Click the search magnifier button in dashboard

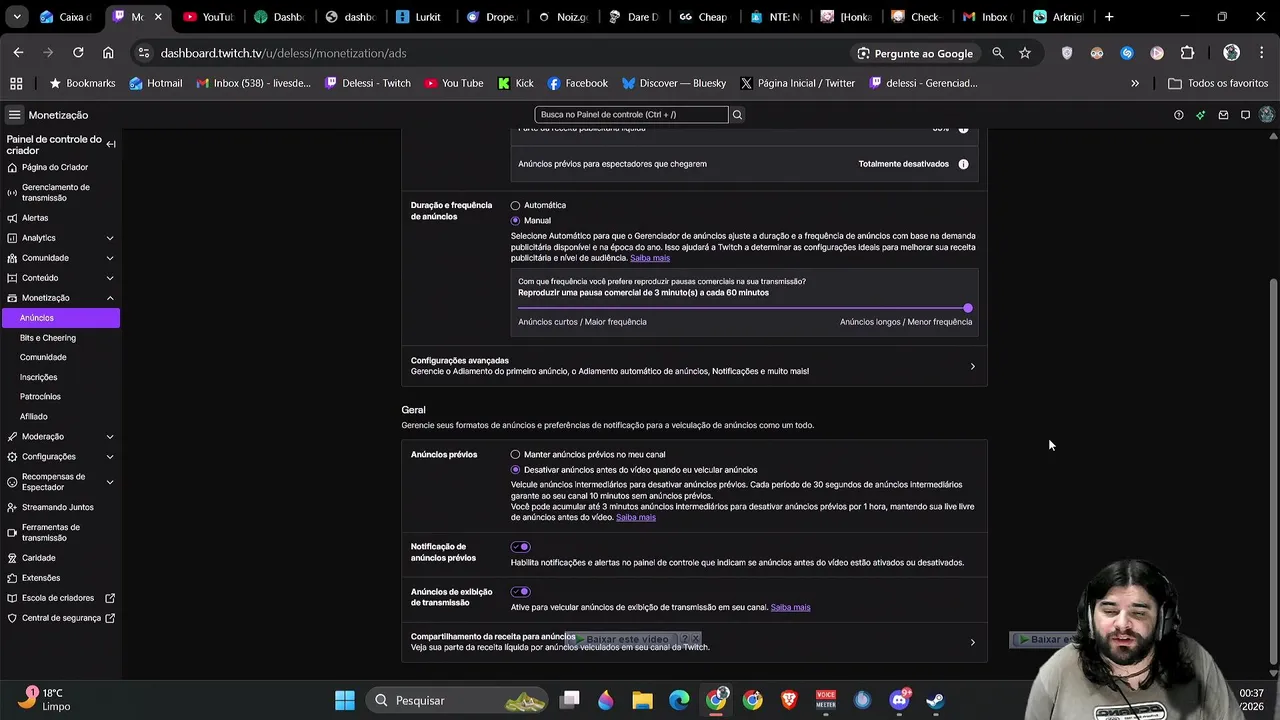coord(737,115)
